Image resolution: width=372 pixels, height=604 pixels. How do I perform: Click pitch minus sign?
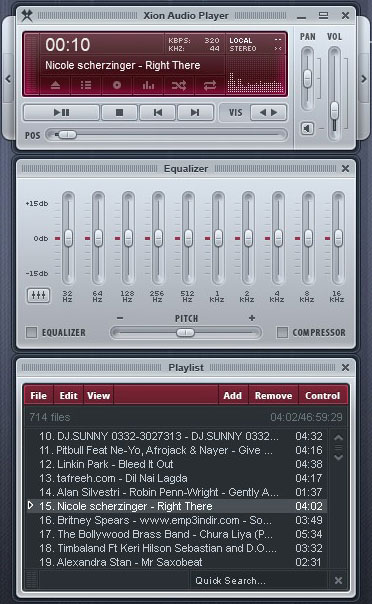(x=120, y=318)
